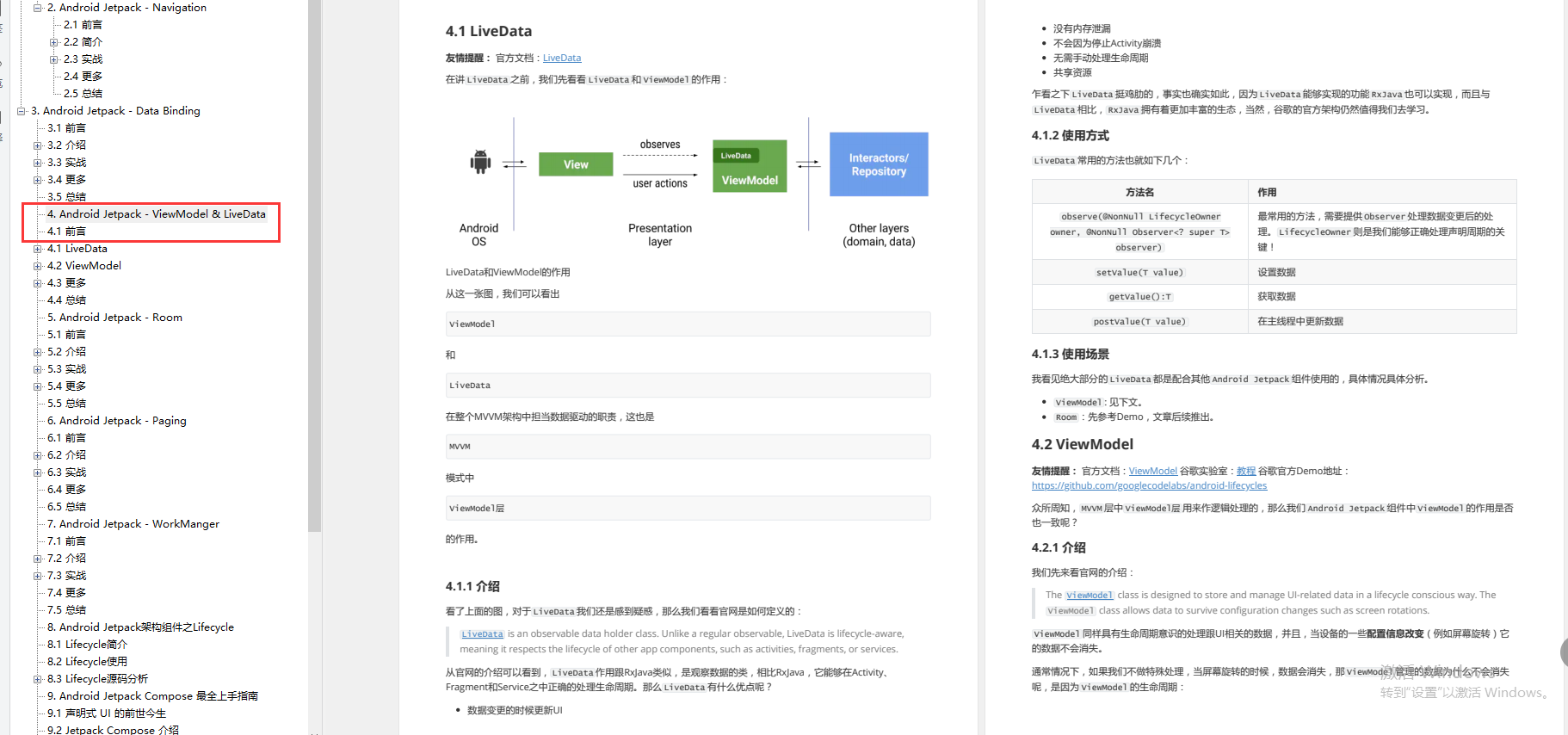Go to bookmark '5. Android Jetpack - Room'
Image resolution: width=1568 pixels, height=735 pixels.
click(114, 318)
